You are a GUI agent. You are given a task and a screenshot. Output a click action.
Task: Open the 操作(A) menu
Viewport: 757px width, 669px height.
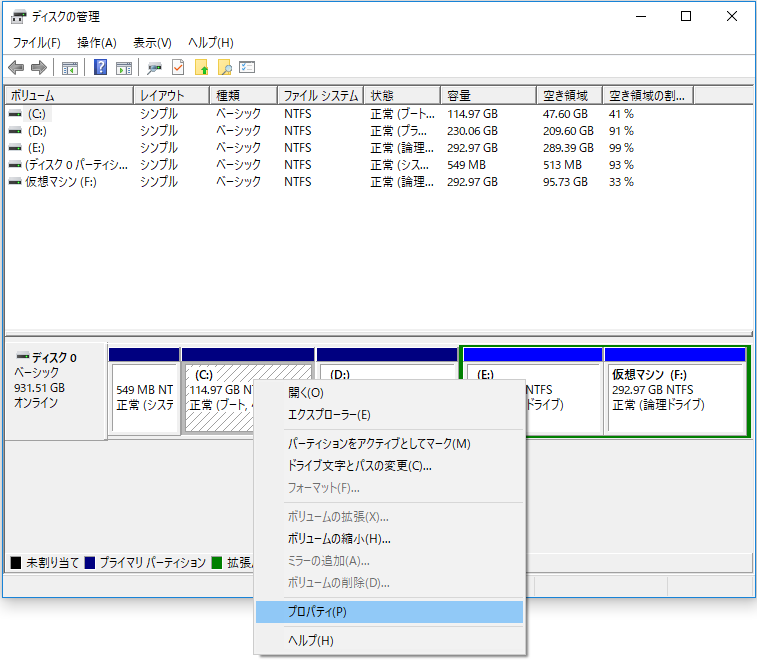tap(97, 43)
